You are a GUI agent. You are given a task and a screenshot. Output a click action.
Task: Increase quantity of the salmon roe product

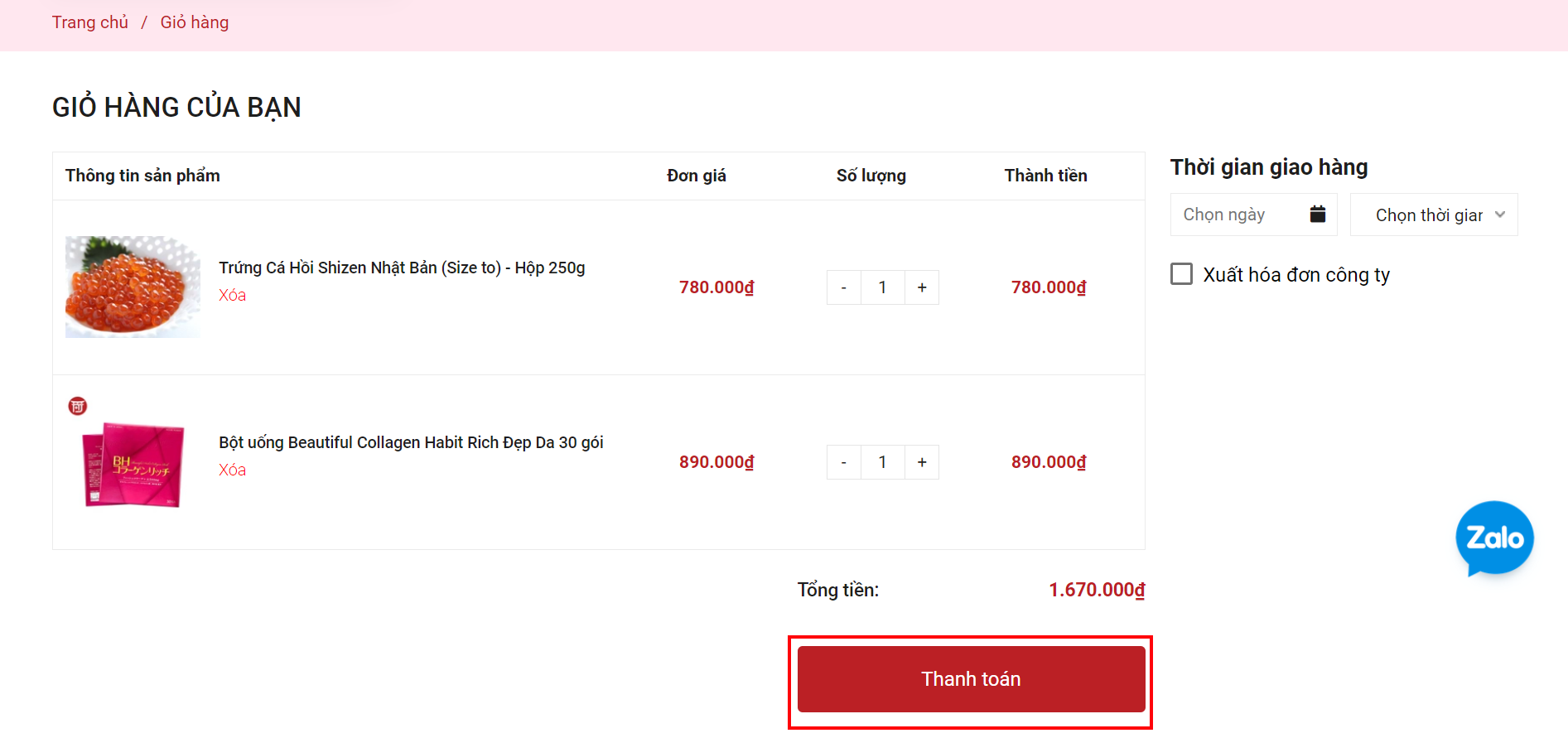(921, 287)
